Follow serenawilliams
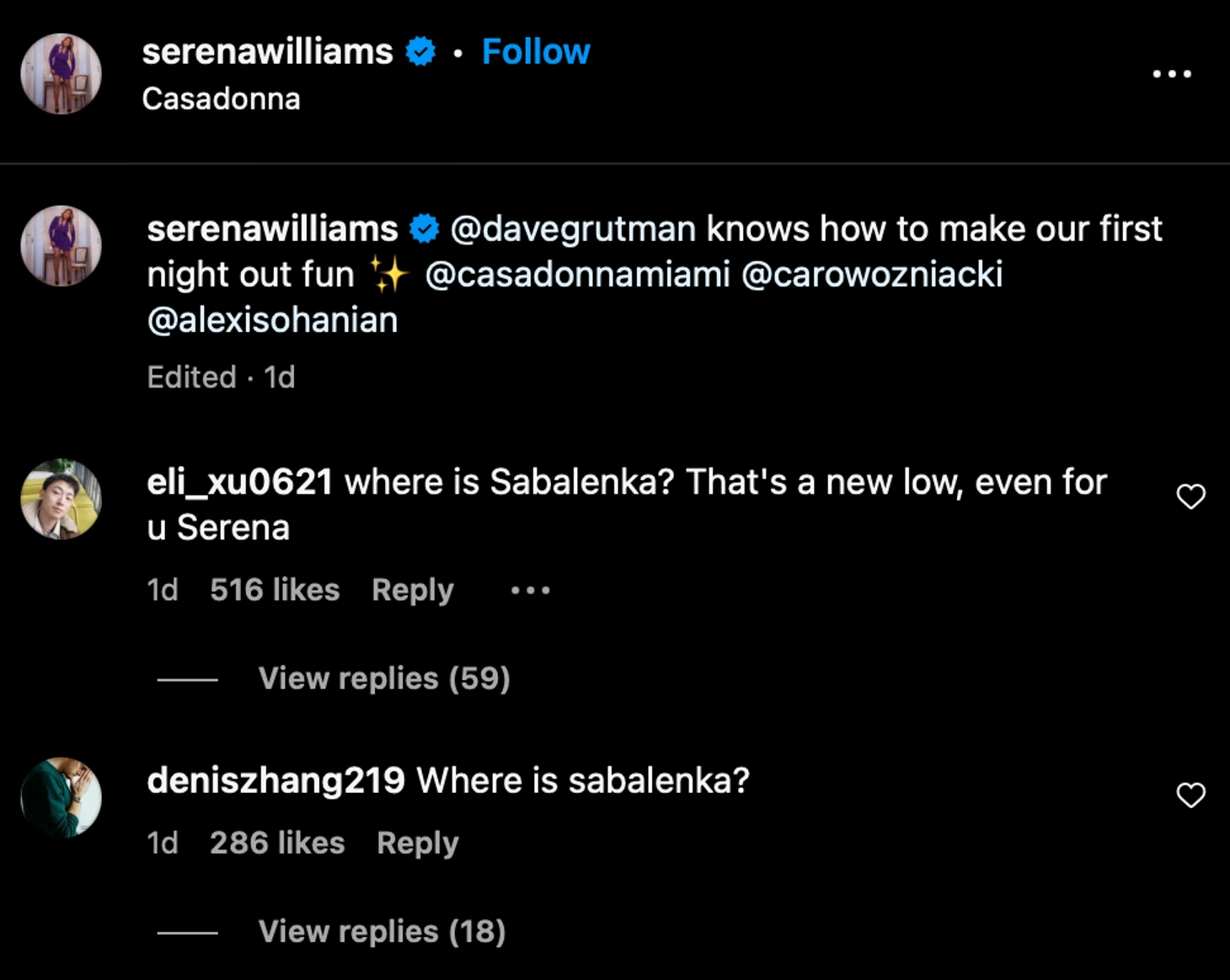 [536, 52]
